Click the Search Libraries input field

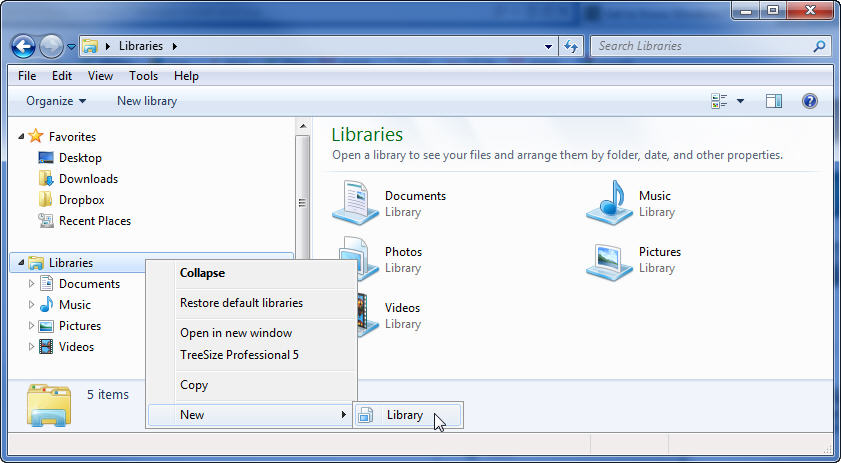pos(700,46)
